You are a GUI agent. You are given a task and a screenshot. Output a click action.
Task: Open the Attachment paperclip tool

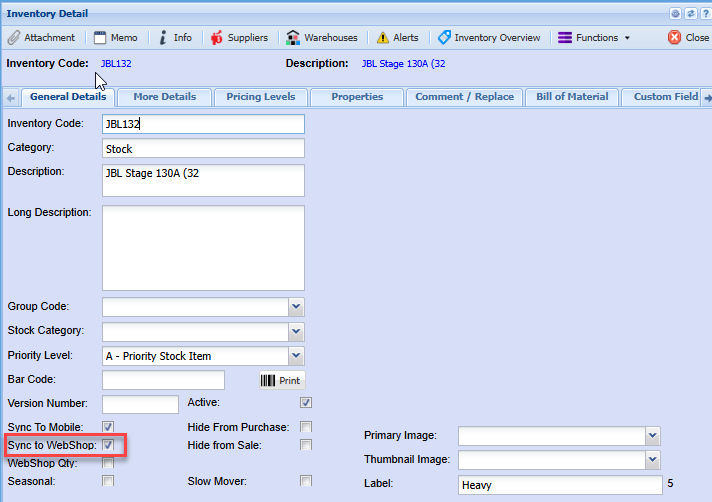click(x=41, y=38)
